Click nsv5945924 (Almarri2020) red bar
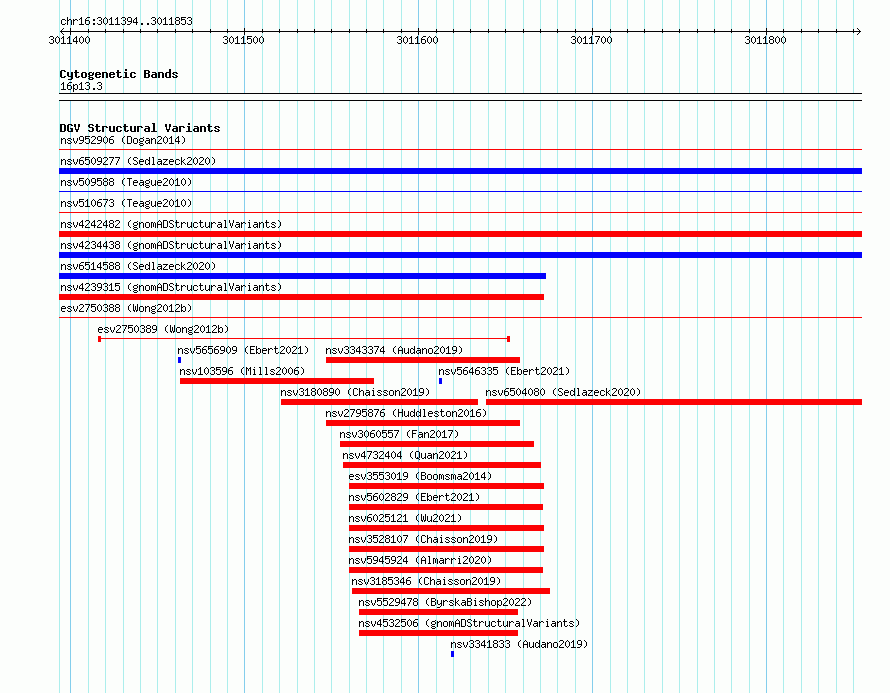 click(x=446, y=570)
